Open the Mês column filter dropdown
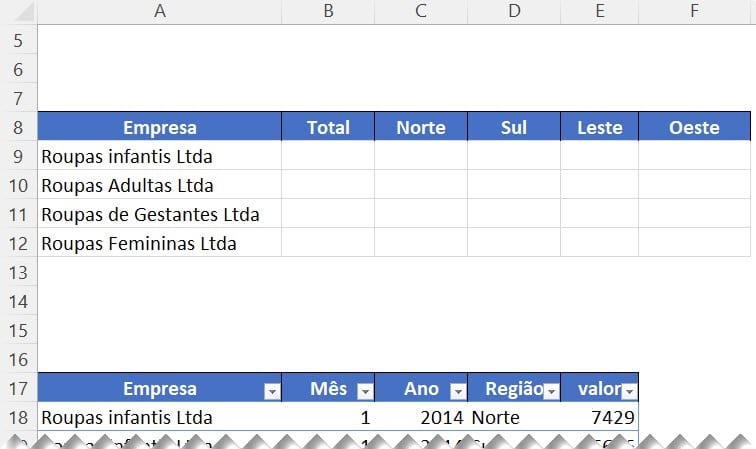756x449 pixels. tap(364, 391)
